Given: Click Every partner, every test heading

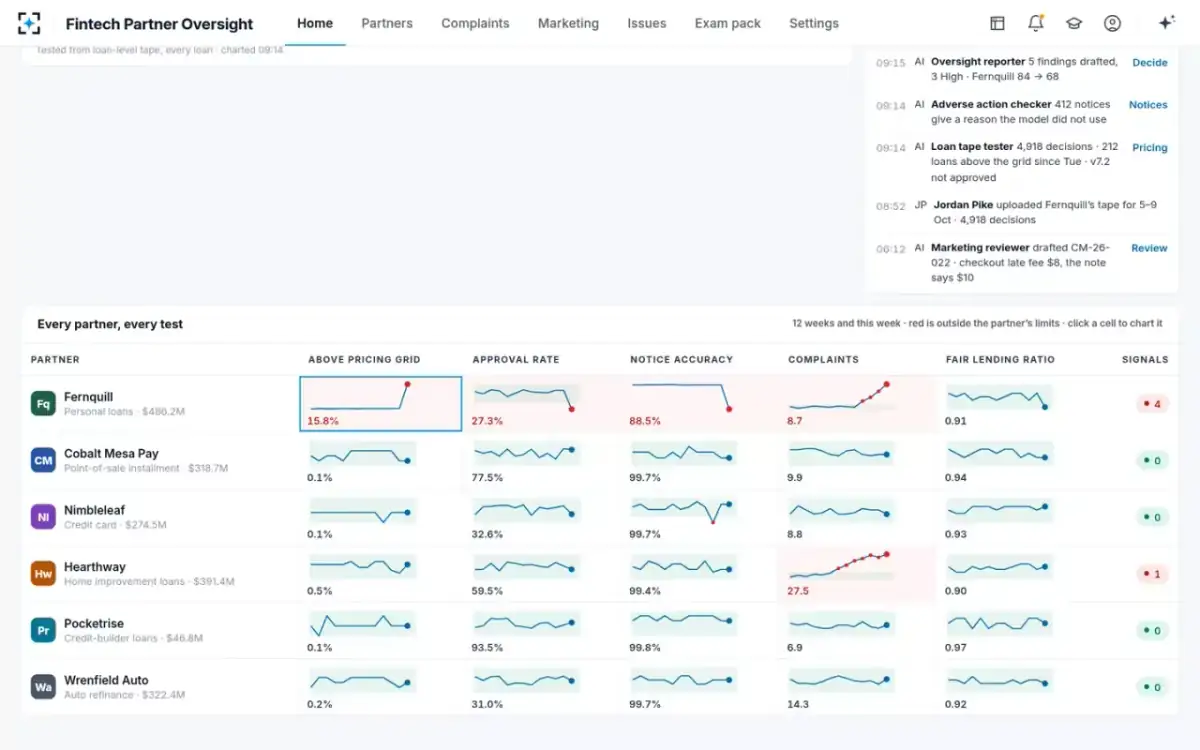Looking at the screenshot, I should (x=110, y=324).
